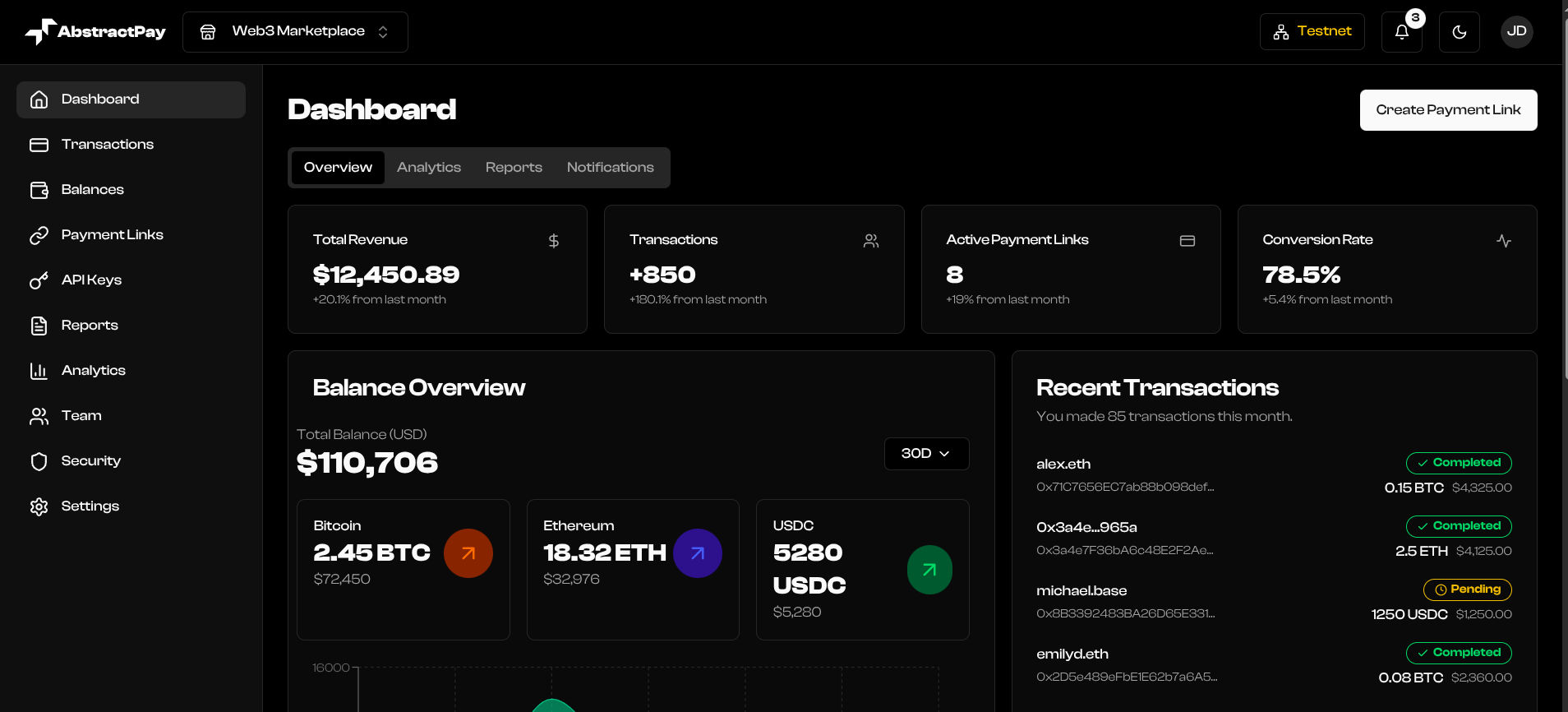Click the notification bell icon
This screenshot has width=1568, height=712.
pyautogui.click(x=1401, y=32)
